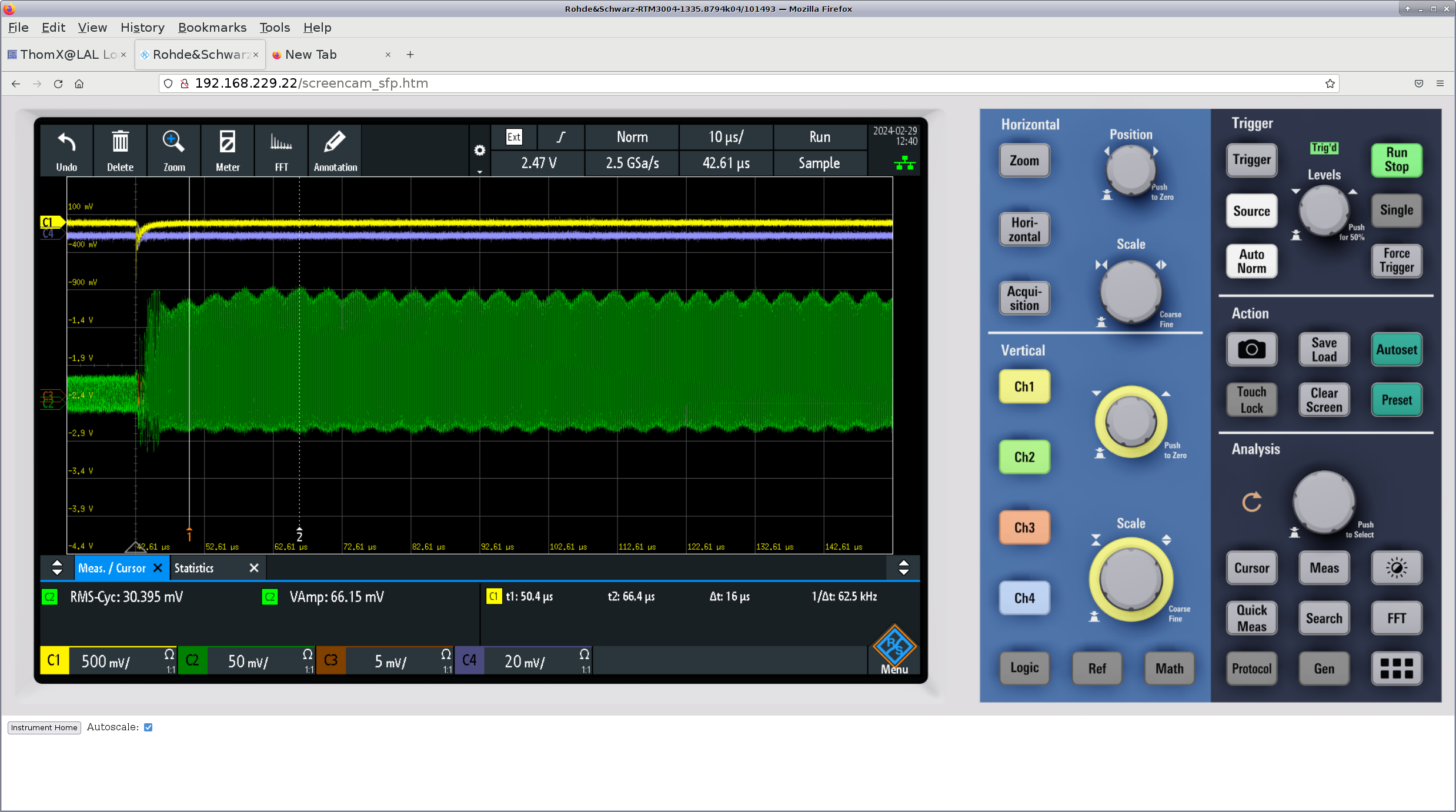Viewport: 1456px width, 812px height.
Task: Expand the toolbar dropdown arrow below gear
Action: click(480, 172)
